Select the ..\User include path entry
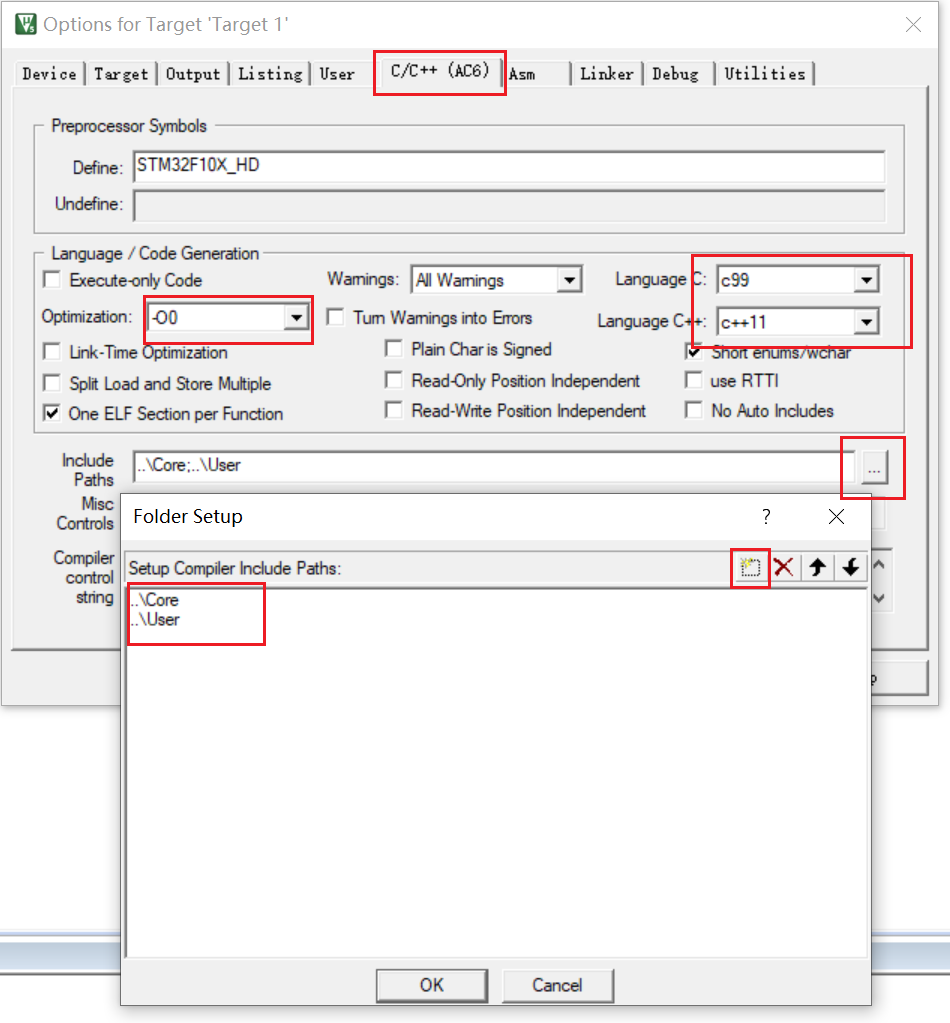950x1023 pixels. [x=155, y=620]
